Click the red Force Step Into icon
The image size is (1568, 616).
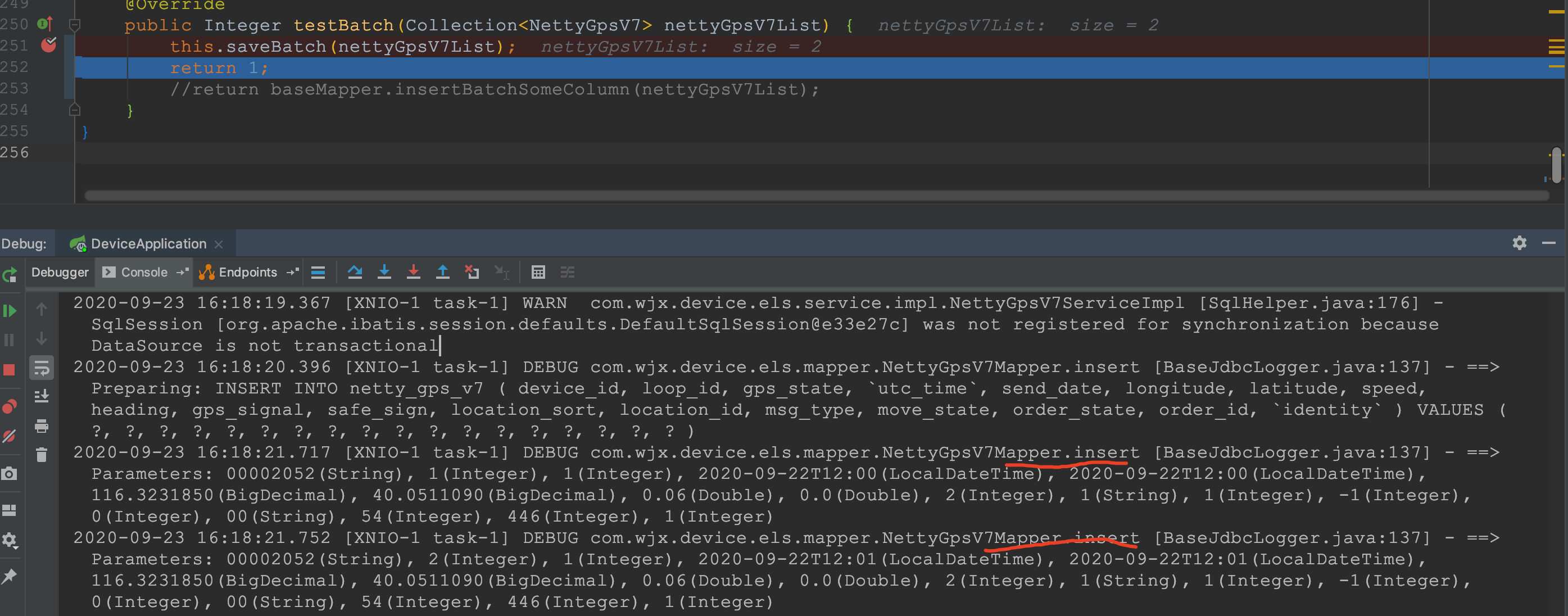[413, 272]
